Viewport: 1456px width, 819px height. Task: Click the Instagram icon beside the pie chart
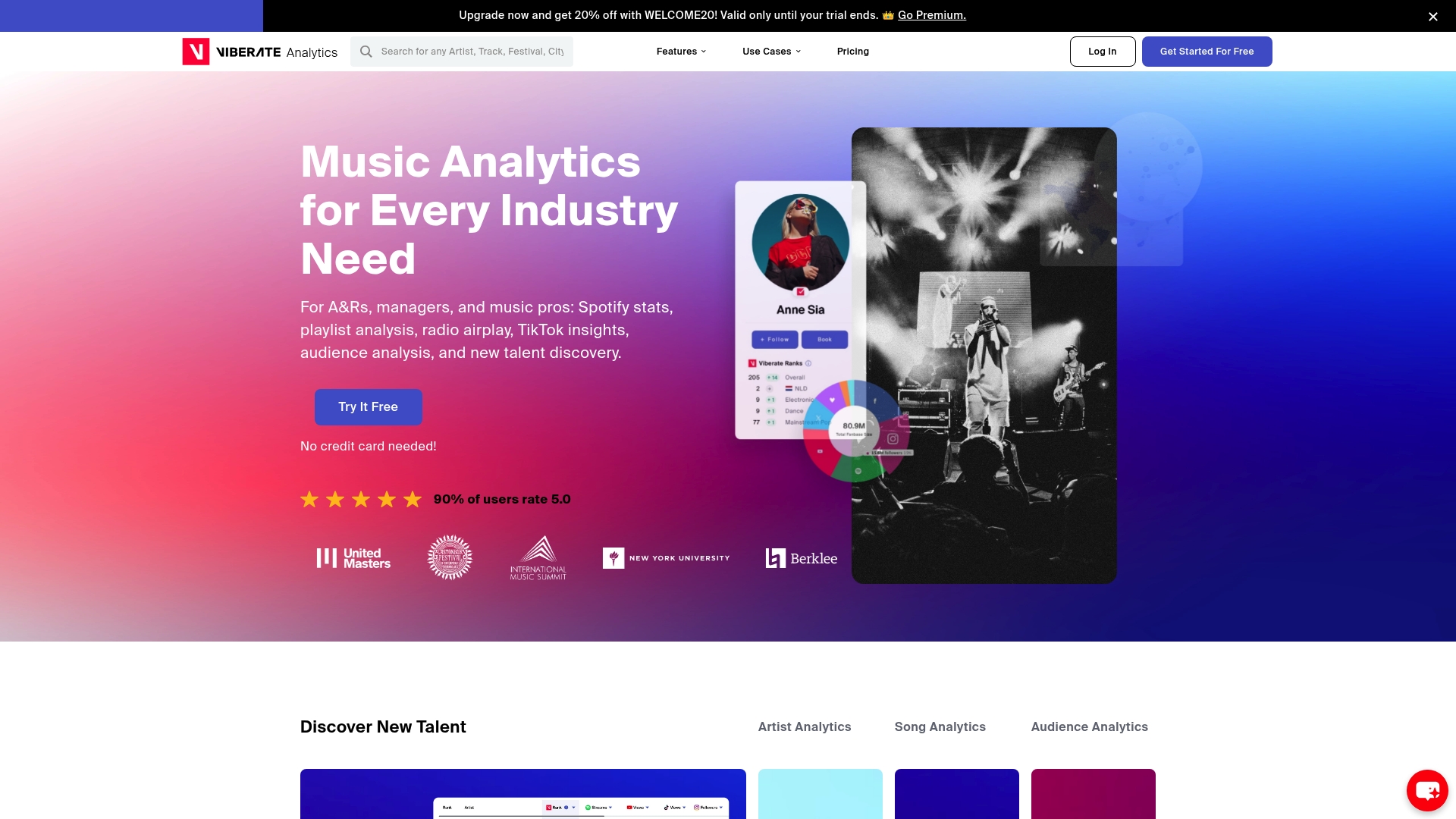coord(893,439)
